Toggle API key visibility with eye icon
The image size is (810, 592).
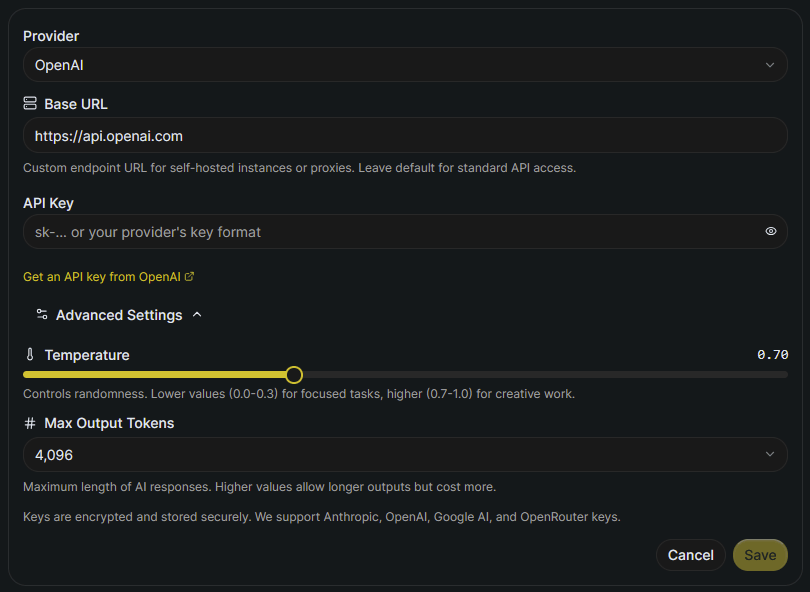771,231
